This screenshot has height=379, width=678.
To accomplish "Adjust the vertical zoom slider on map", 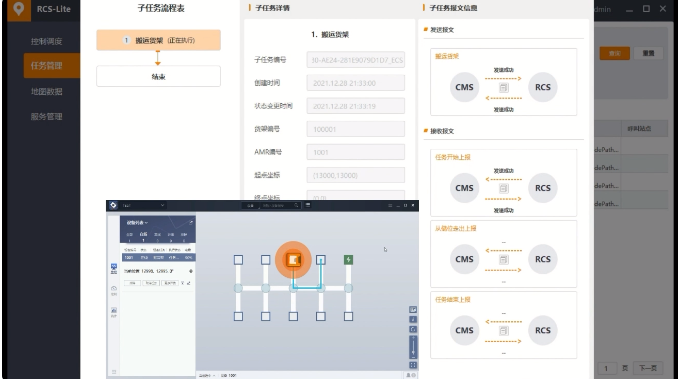I will click(413, 346).
